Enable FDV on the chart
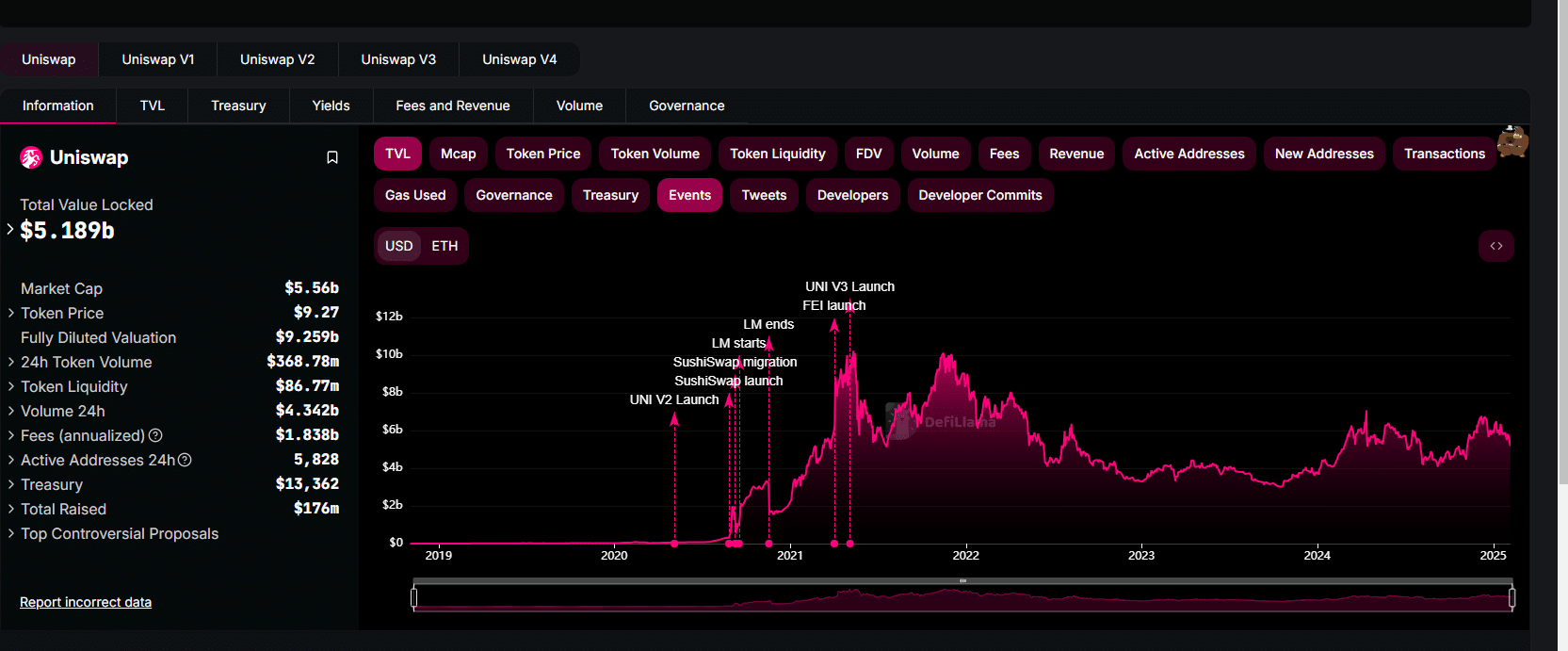1568x651 pixels. pos(869,154)
